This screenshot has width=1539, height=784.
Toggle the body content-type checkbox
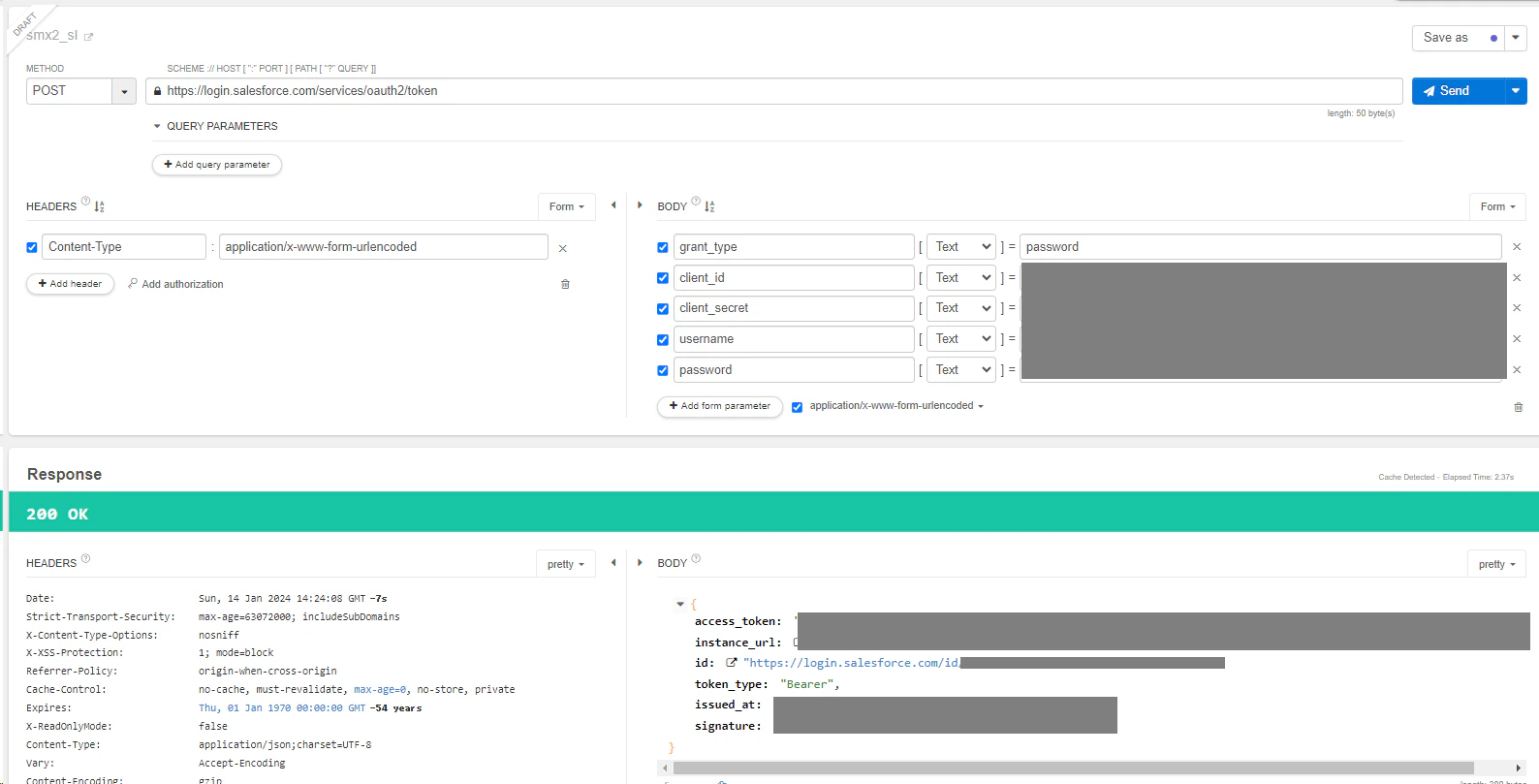798,407
